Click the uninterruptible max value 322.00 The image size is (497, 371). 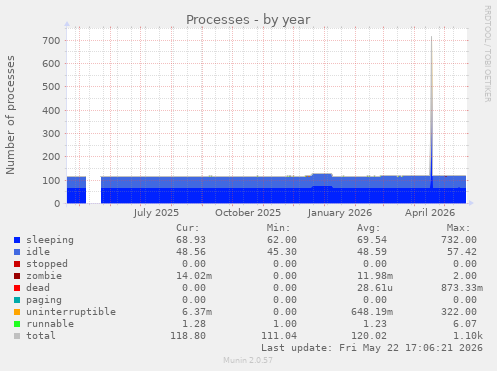point(459,312)
